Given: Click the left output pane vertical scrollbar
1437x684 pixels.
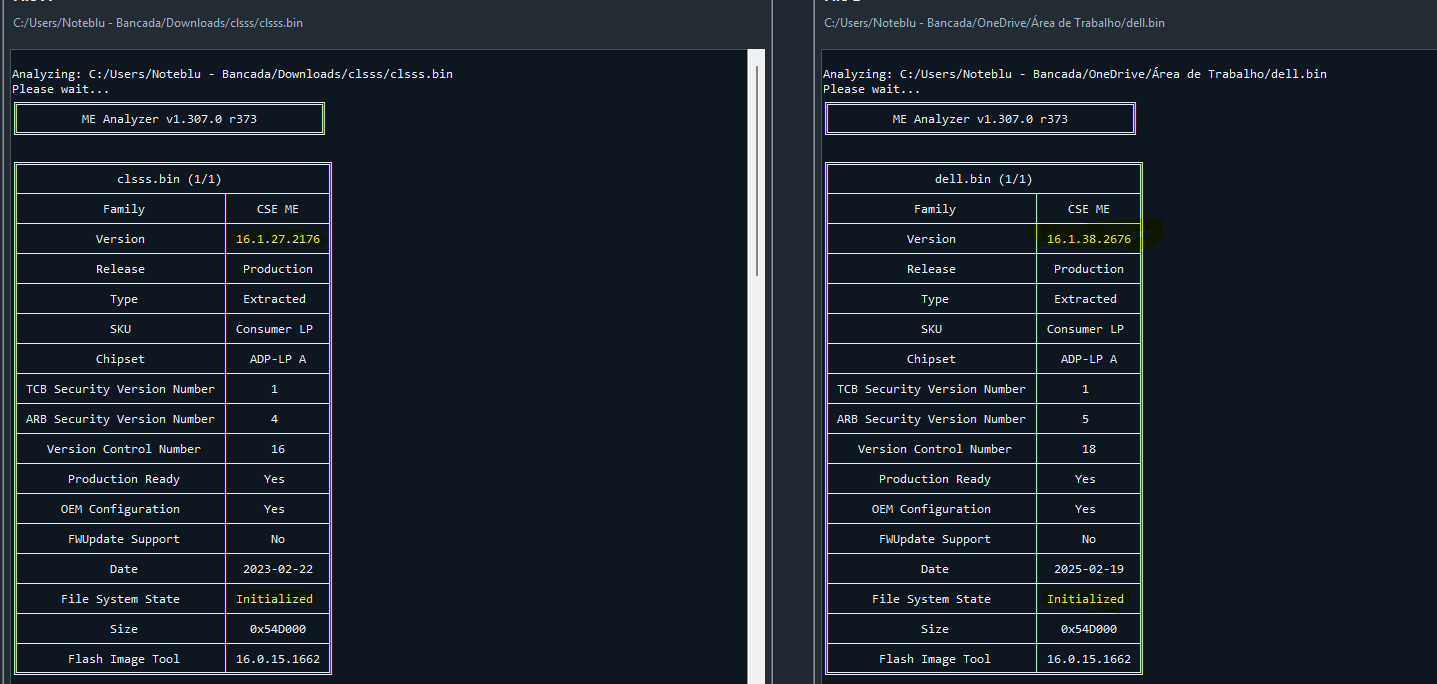Looking at the screenshot, I should click(757, 170).
